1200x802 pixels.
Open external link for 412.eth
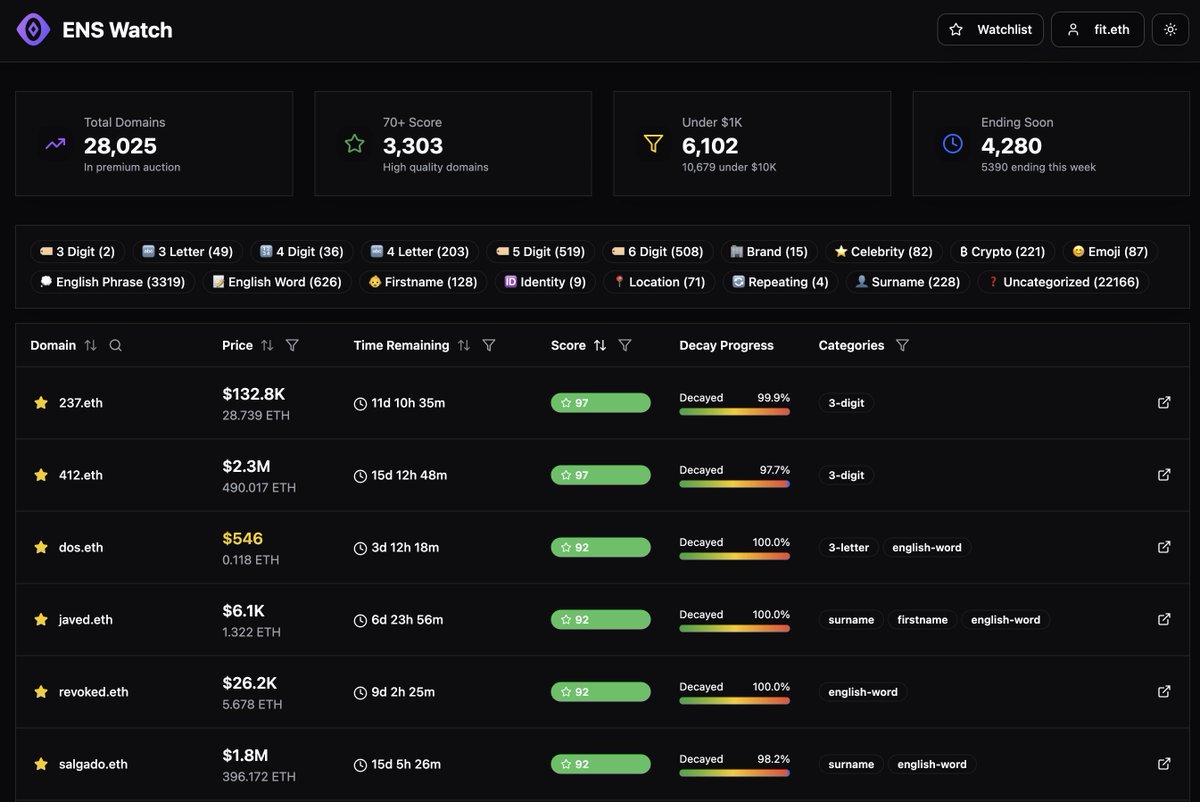(1164, 475)
